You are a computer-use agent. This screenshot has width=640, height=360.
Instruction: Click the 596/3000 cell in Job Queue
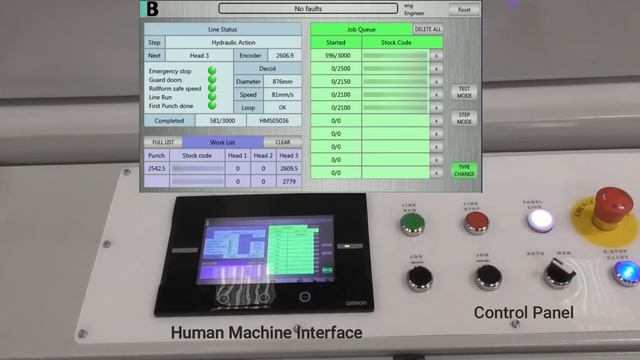point(336,56)
